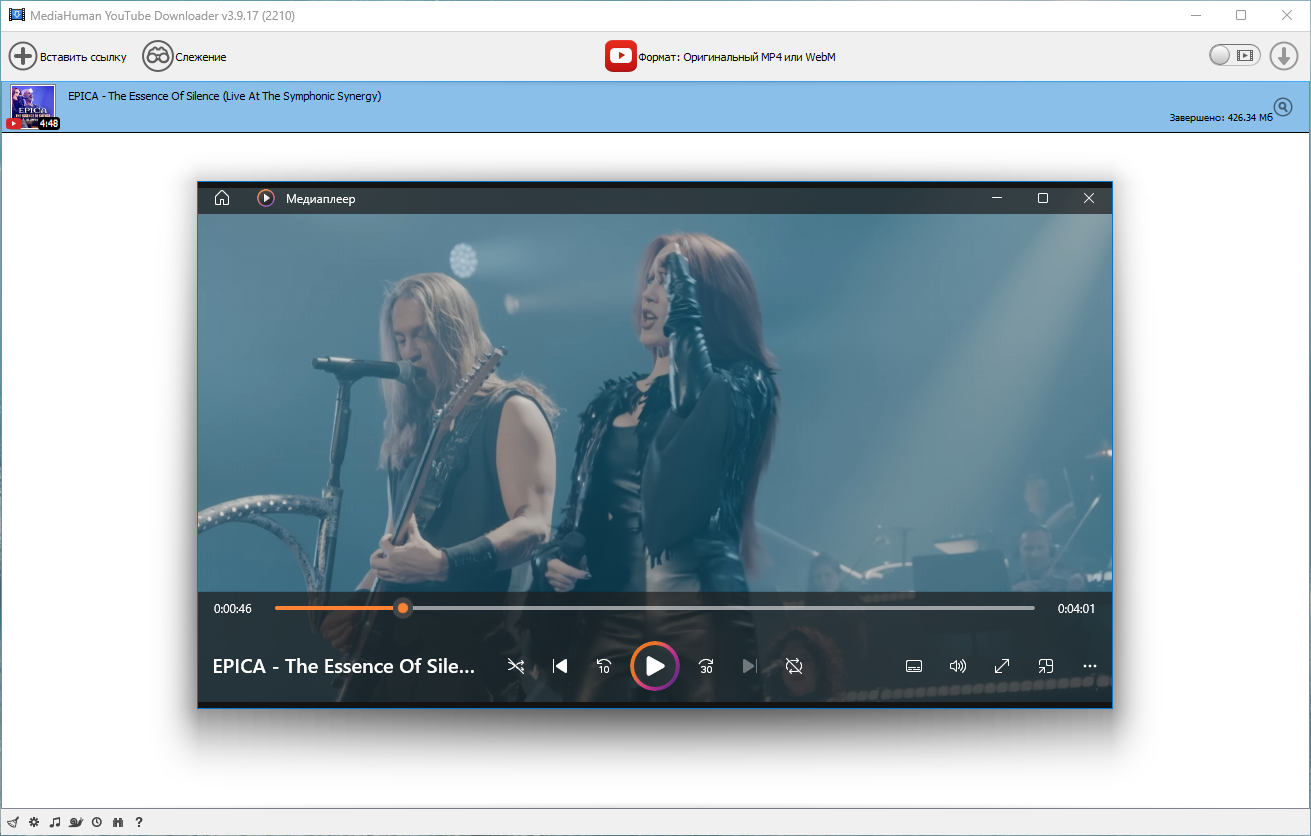The width and height of the screenshot is (1311, 836).
Task: Minimize the Медиаплеер window
Action: 997,198
